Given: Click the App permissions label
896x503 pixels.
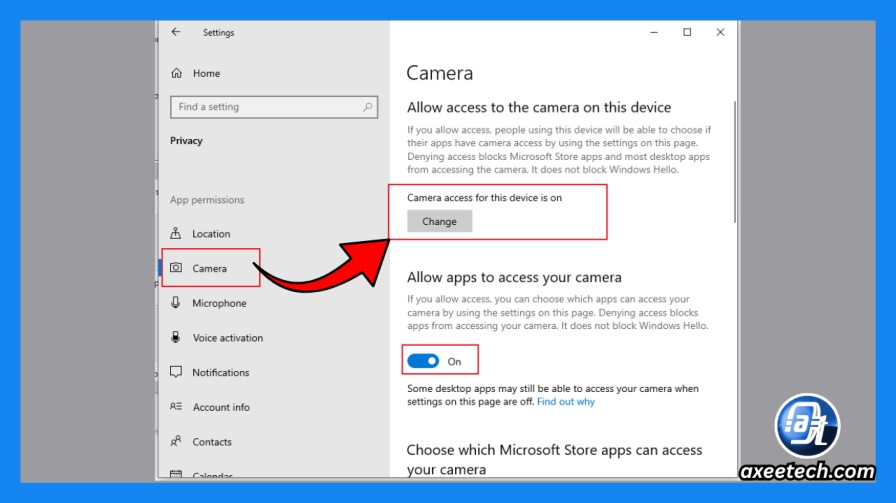Looking at the screenshot, I should [x=207, y=199].
